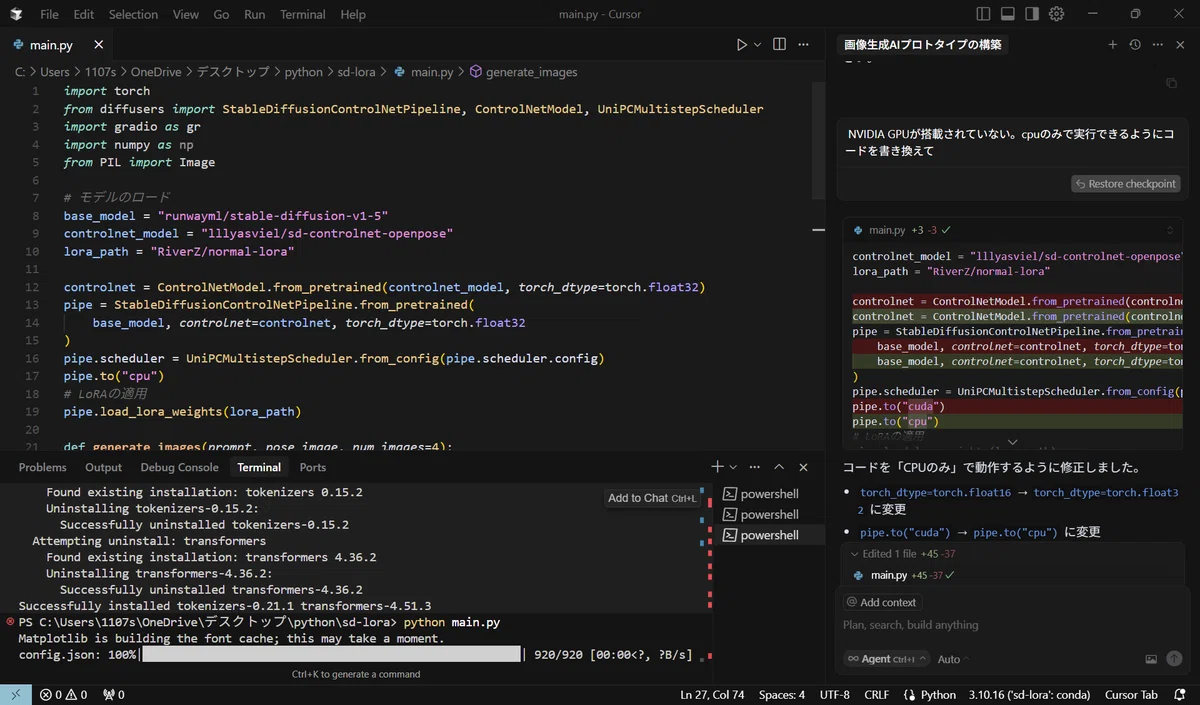Open the Go menu

[221, 14]
